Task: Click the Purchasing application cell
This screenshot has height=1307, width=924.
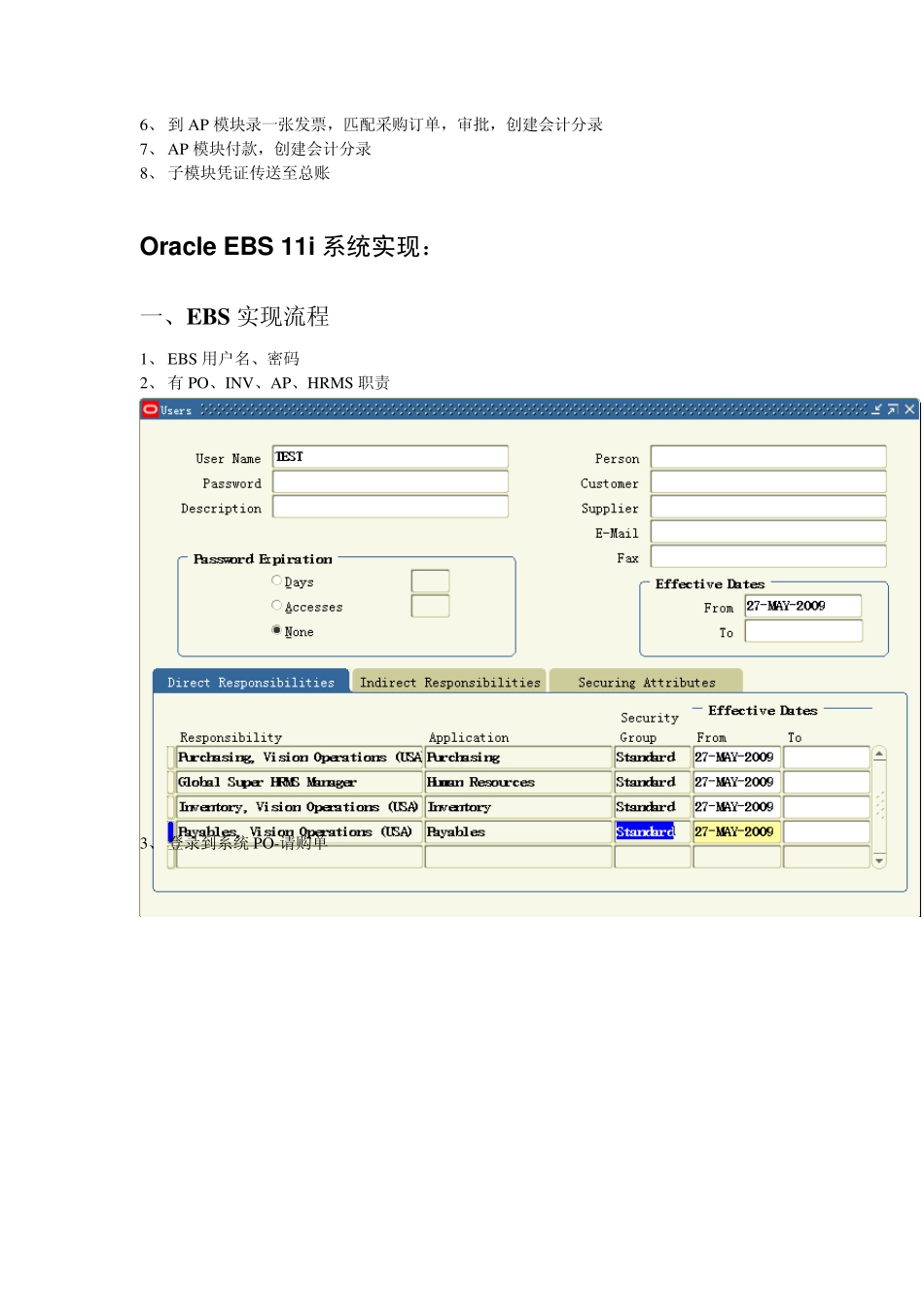Action: (x=518, y=758)
